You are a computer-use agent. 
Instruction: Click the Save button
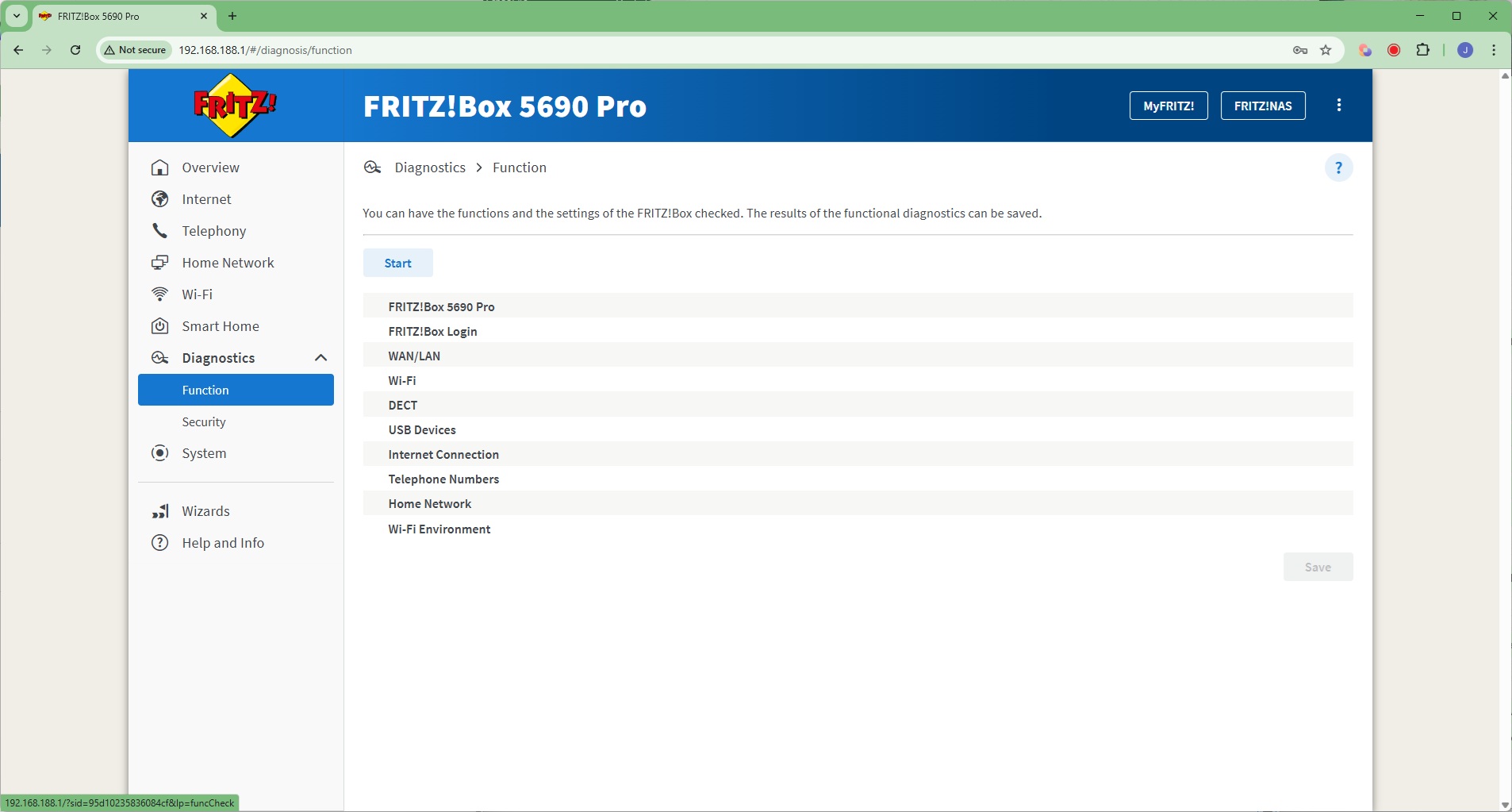(1318, 567)
